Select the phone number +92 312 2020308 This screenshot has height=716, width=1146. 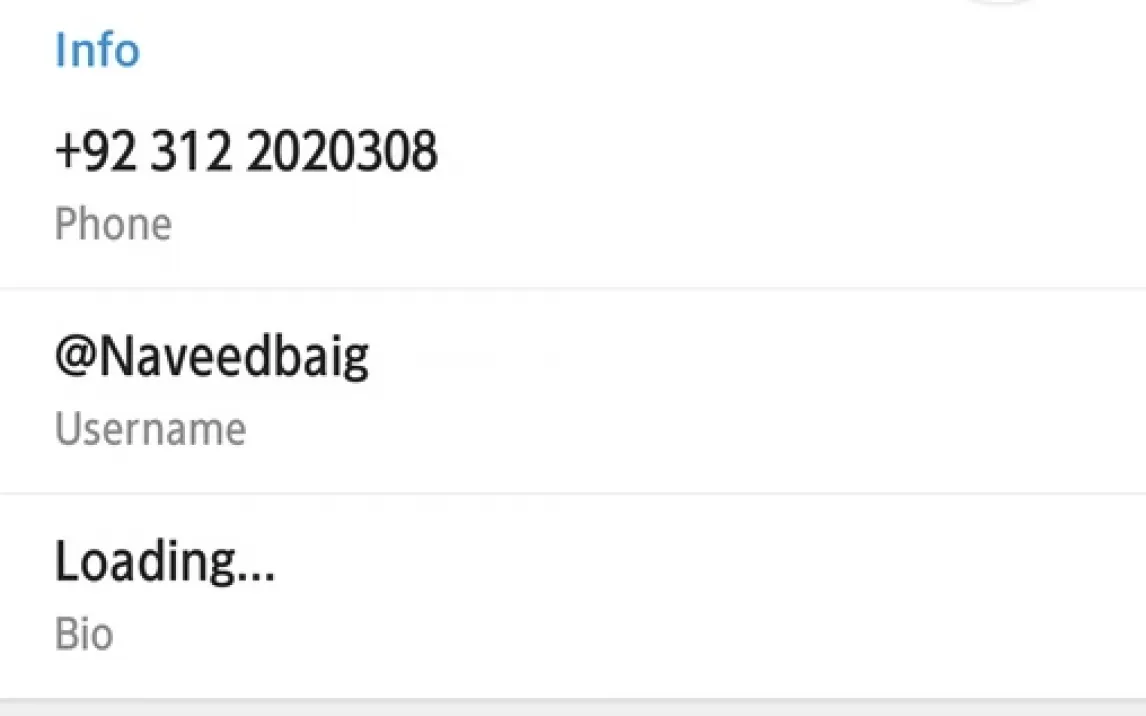246,151
